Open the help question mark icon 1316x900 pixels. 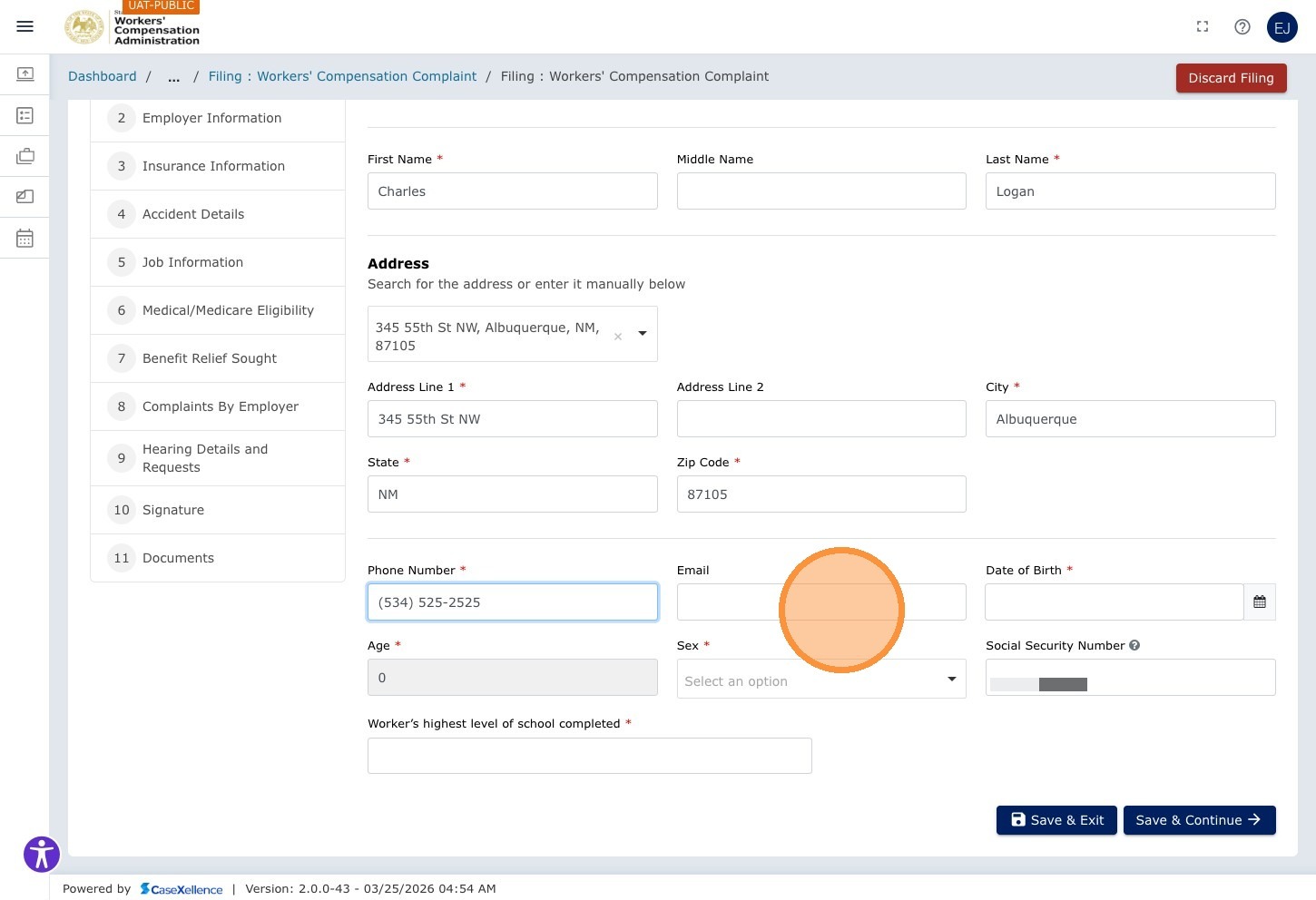tap(1242, 26)
